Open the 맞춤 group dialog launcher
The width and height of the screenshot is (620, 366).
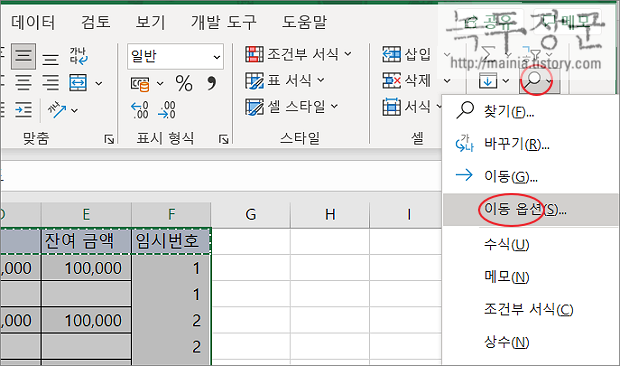point(109,139)
